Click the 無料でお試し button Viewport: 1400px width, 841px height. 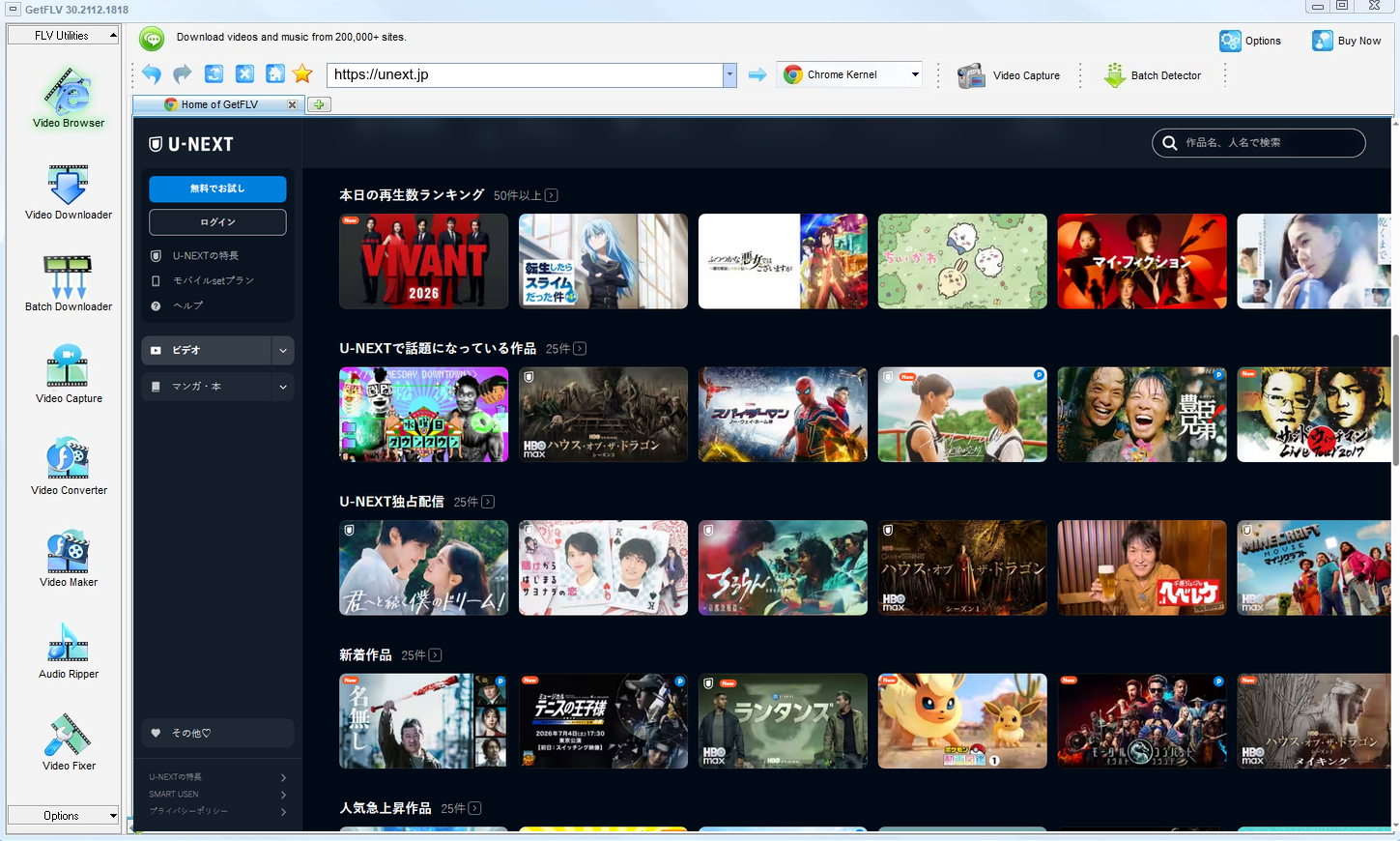pyautogui.click(x=217, y=188)
